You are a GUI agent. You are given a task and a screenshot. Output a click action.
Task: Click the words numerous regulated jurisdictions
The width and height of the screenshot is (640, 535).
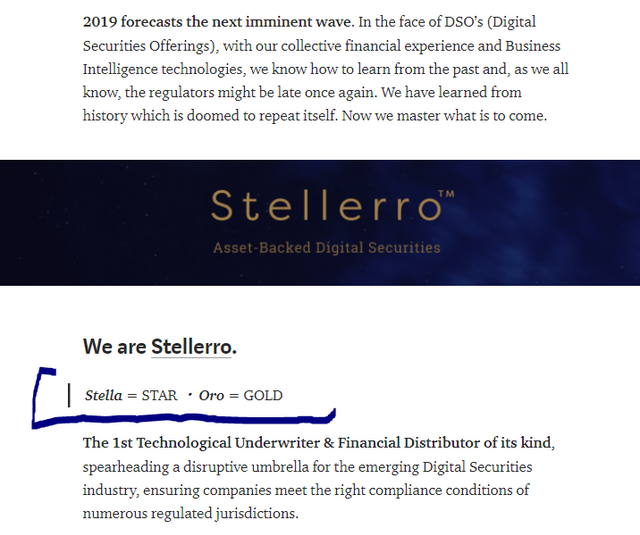click(x=191, y=513)
